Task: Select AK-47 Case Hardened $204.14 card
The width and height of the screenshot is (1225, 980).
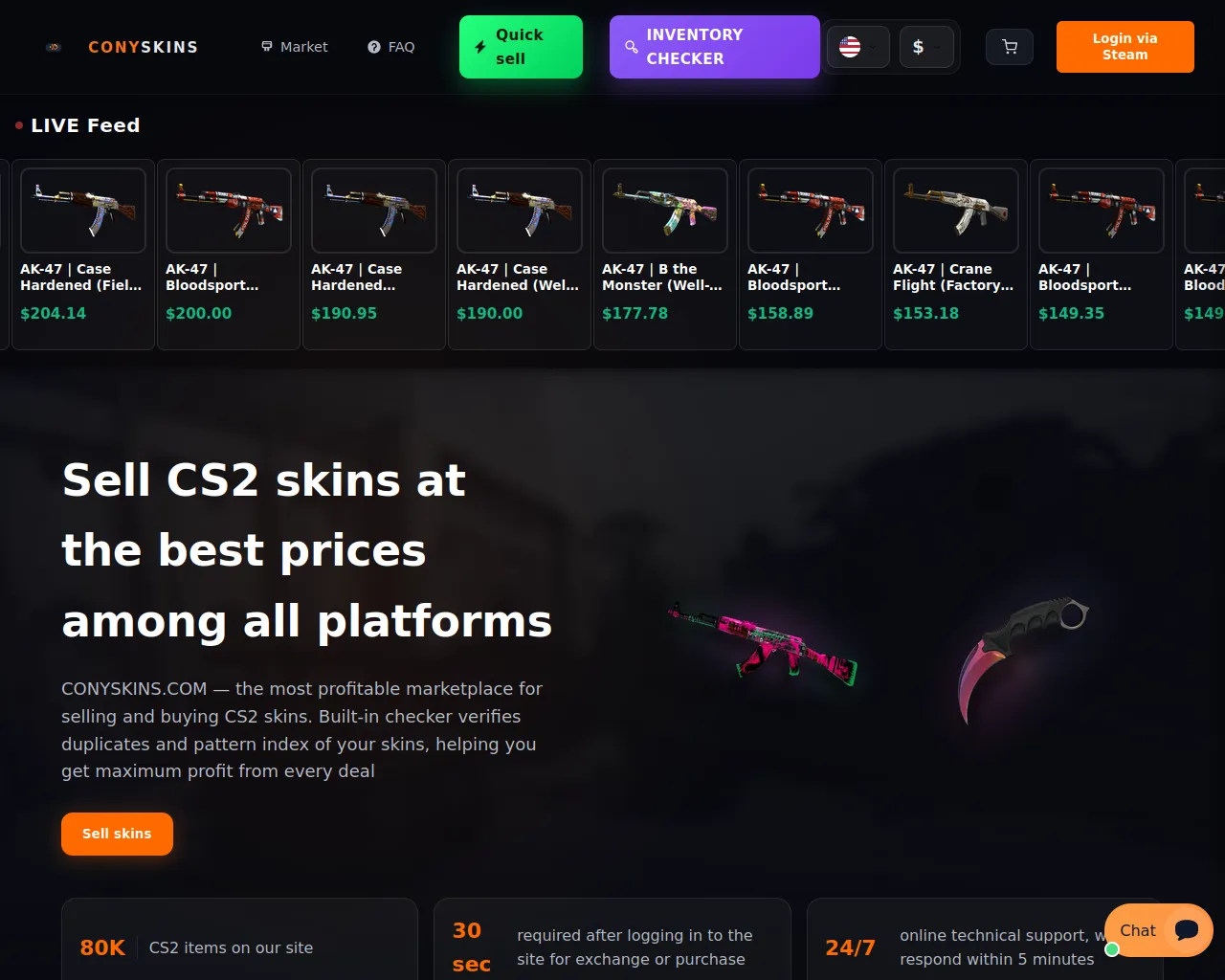Action: point(83,255)
